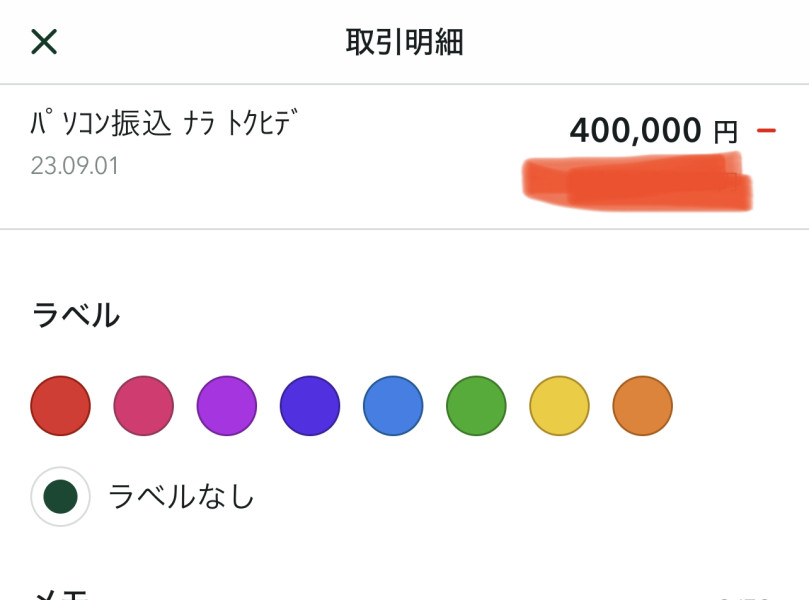
Task: Select the パソコン振込 ナラ トクヒデ transaction description
Action: 166,125
